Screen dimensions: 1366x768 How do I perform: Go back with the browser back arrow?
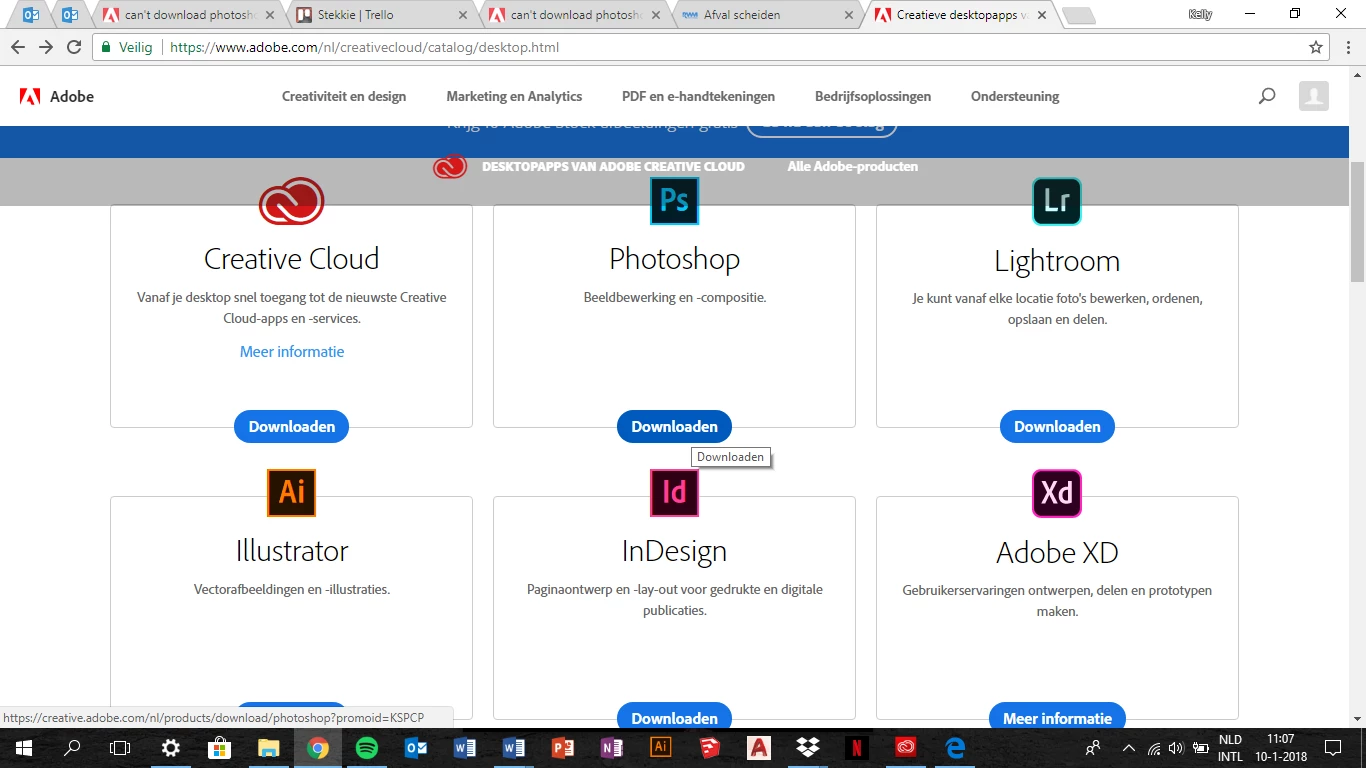point(17,47)
